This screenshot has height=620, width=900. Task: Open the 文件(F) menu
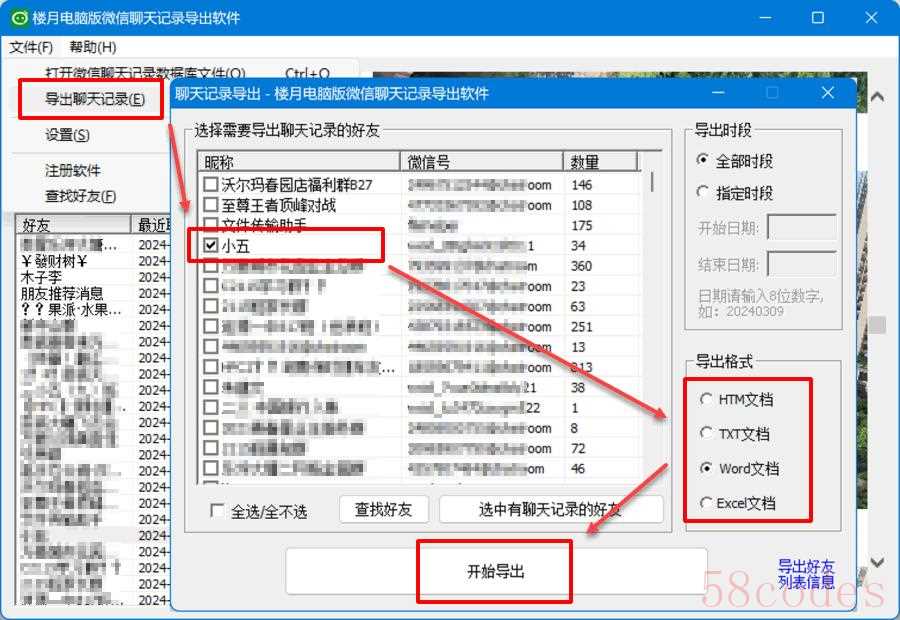(31, 48)
